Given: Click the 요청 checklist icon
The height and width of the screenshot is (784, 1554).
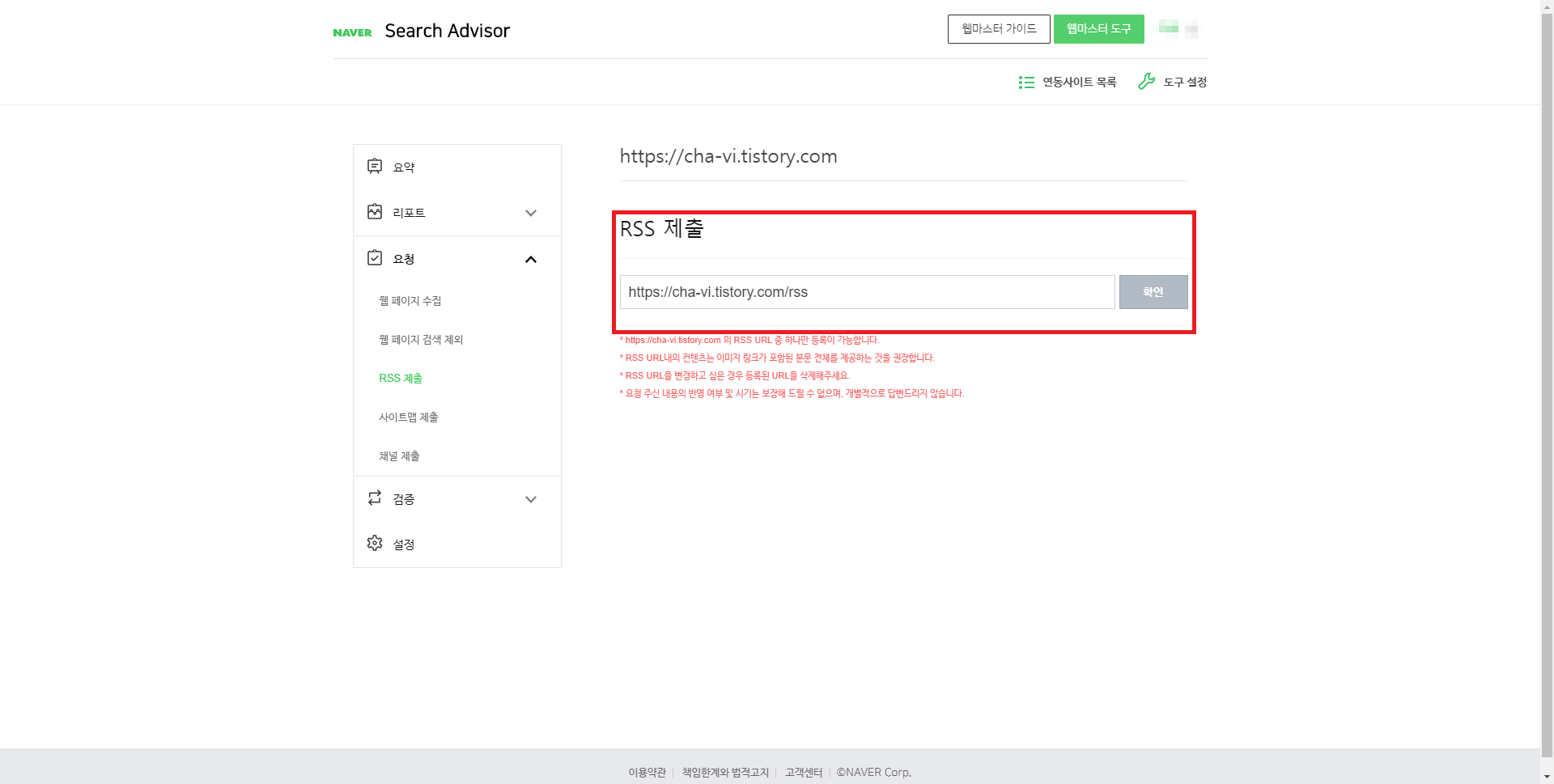Looking at the screenshot, I should click(x=375, y=257).
